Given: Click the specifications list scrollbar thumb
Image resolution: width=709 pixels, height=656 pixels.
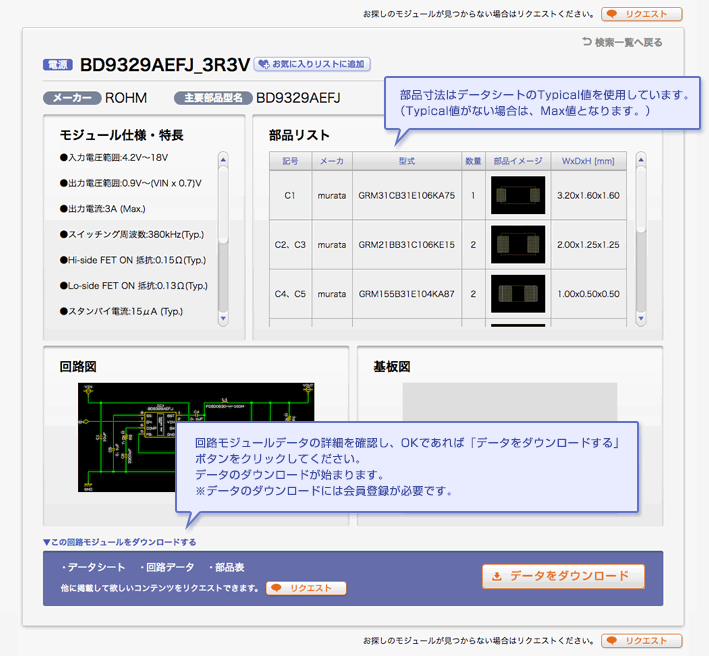Looking at the screenshot, I should tap(223, 204).
